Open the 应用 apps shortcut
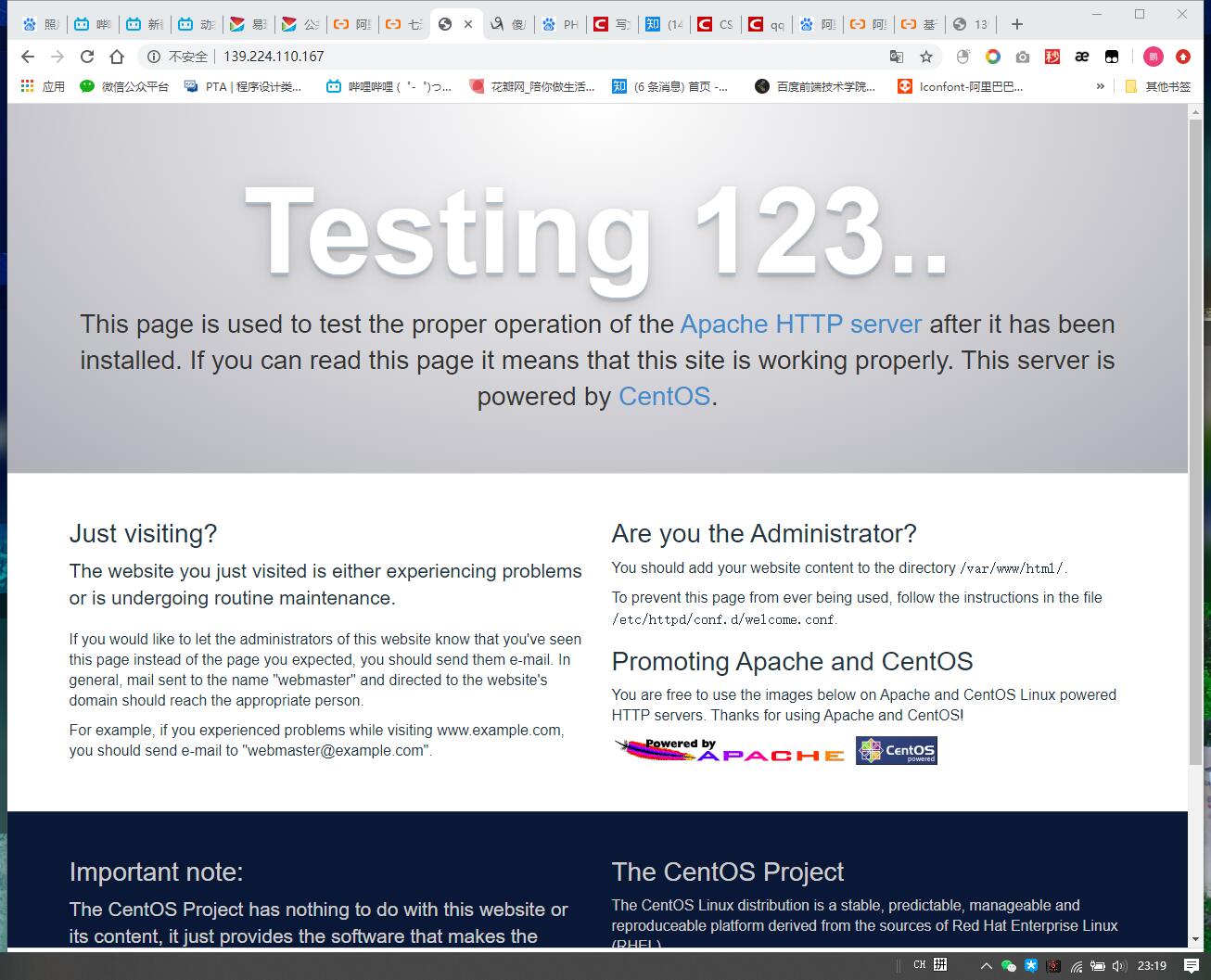 click(x=43, y=86)
